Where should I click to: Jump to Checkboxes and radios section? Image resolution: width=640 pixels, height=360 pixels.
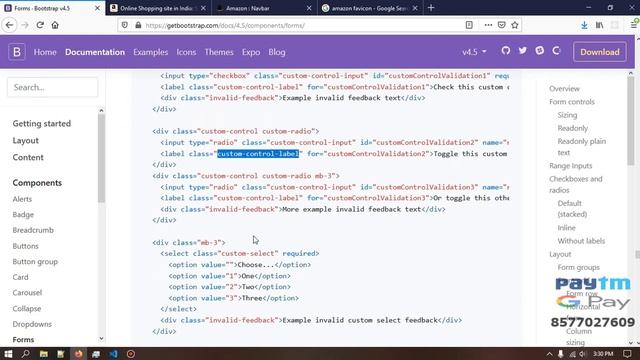[576, 184]
